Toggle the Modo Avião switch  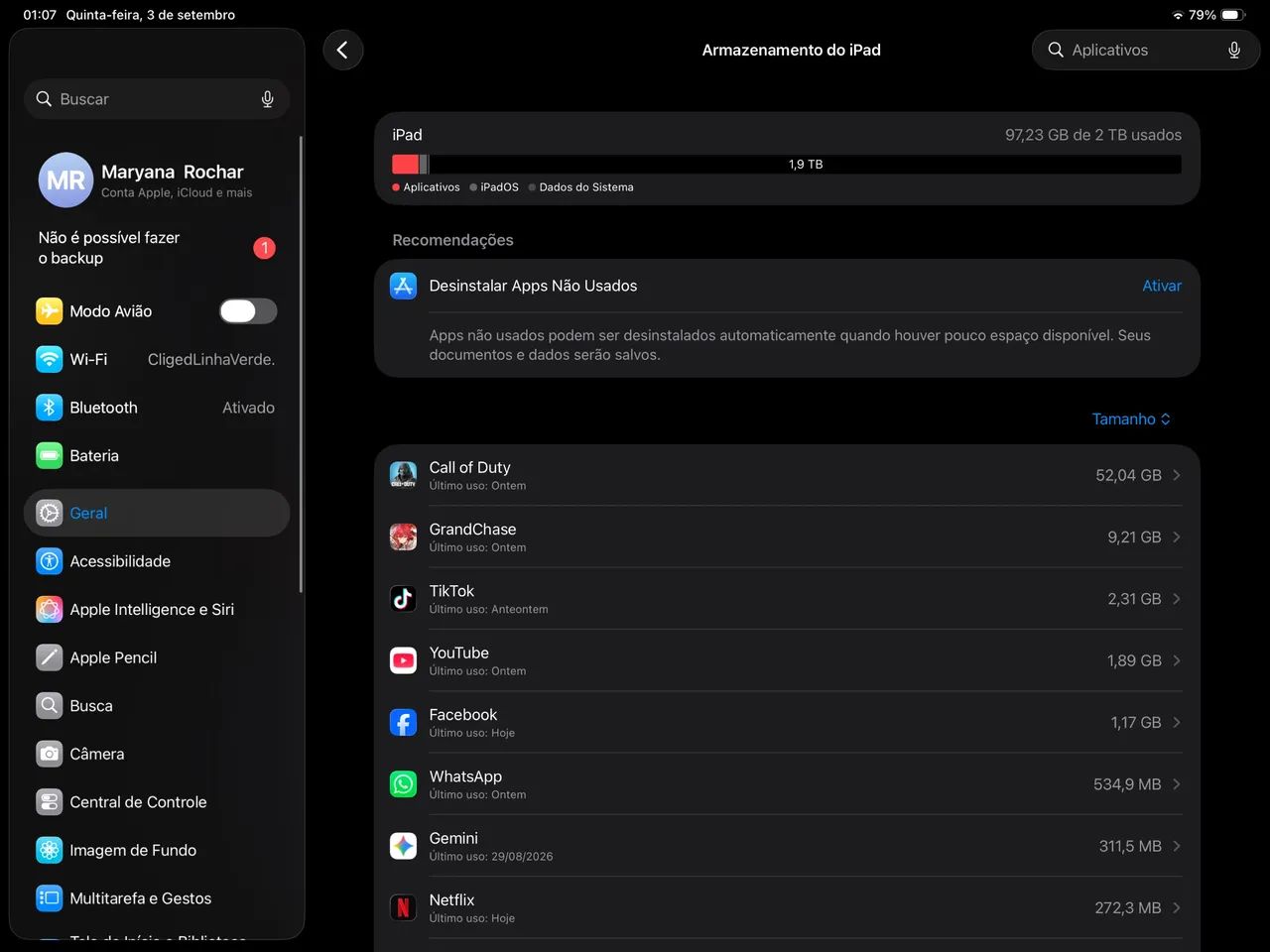coord(248,311)
